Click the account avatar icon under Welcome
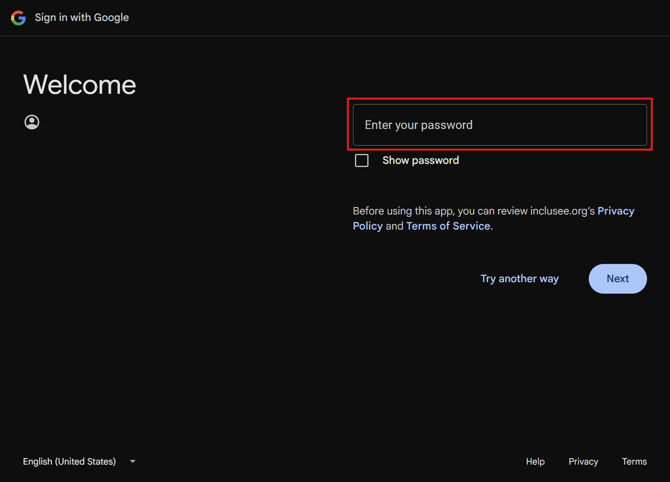Viewport: 670px width, 482px height. 32,122
